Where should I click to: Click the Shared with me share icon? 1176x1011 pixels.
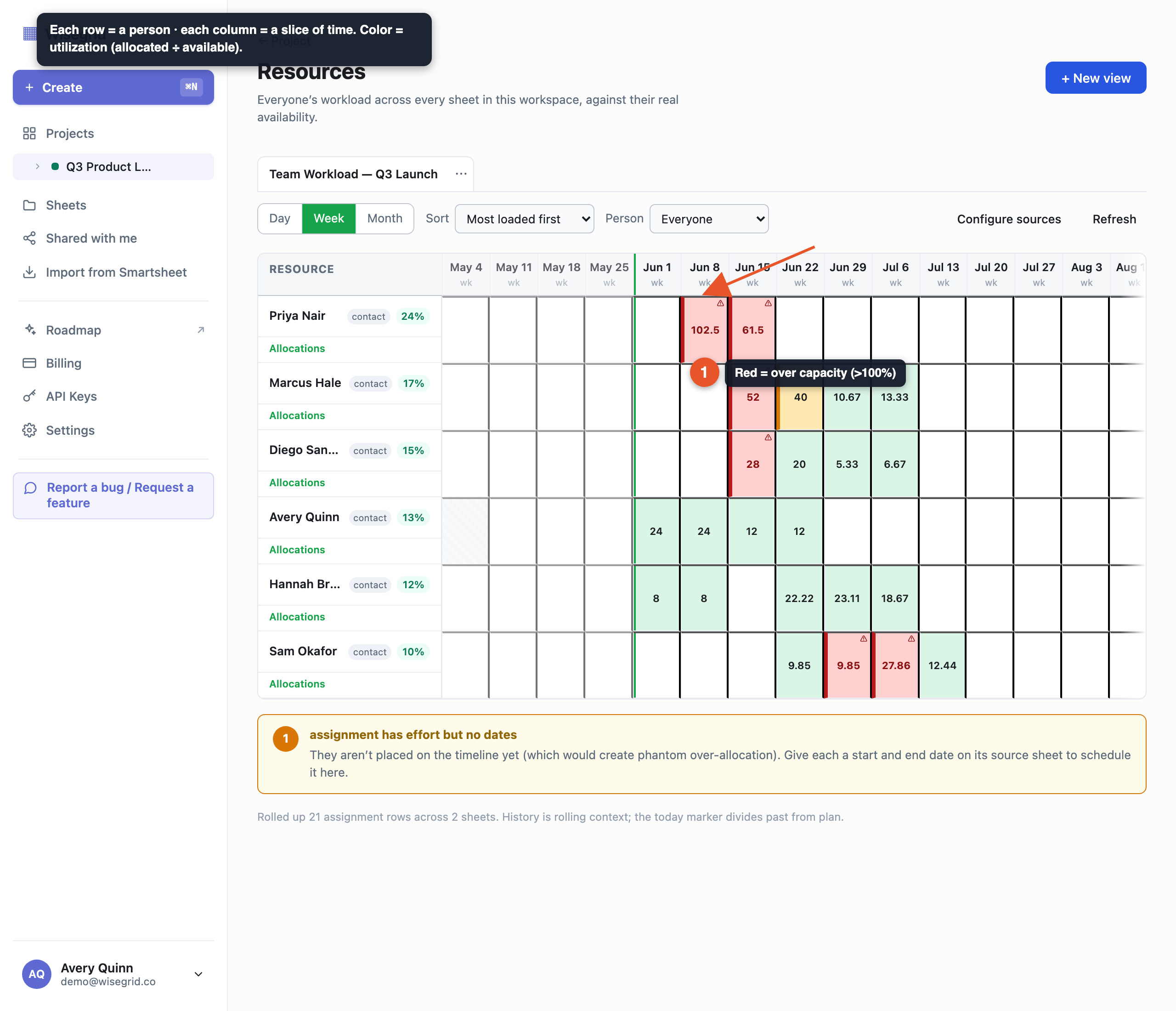(x=29, y=239)
